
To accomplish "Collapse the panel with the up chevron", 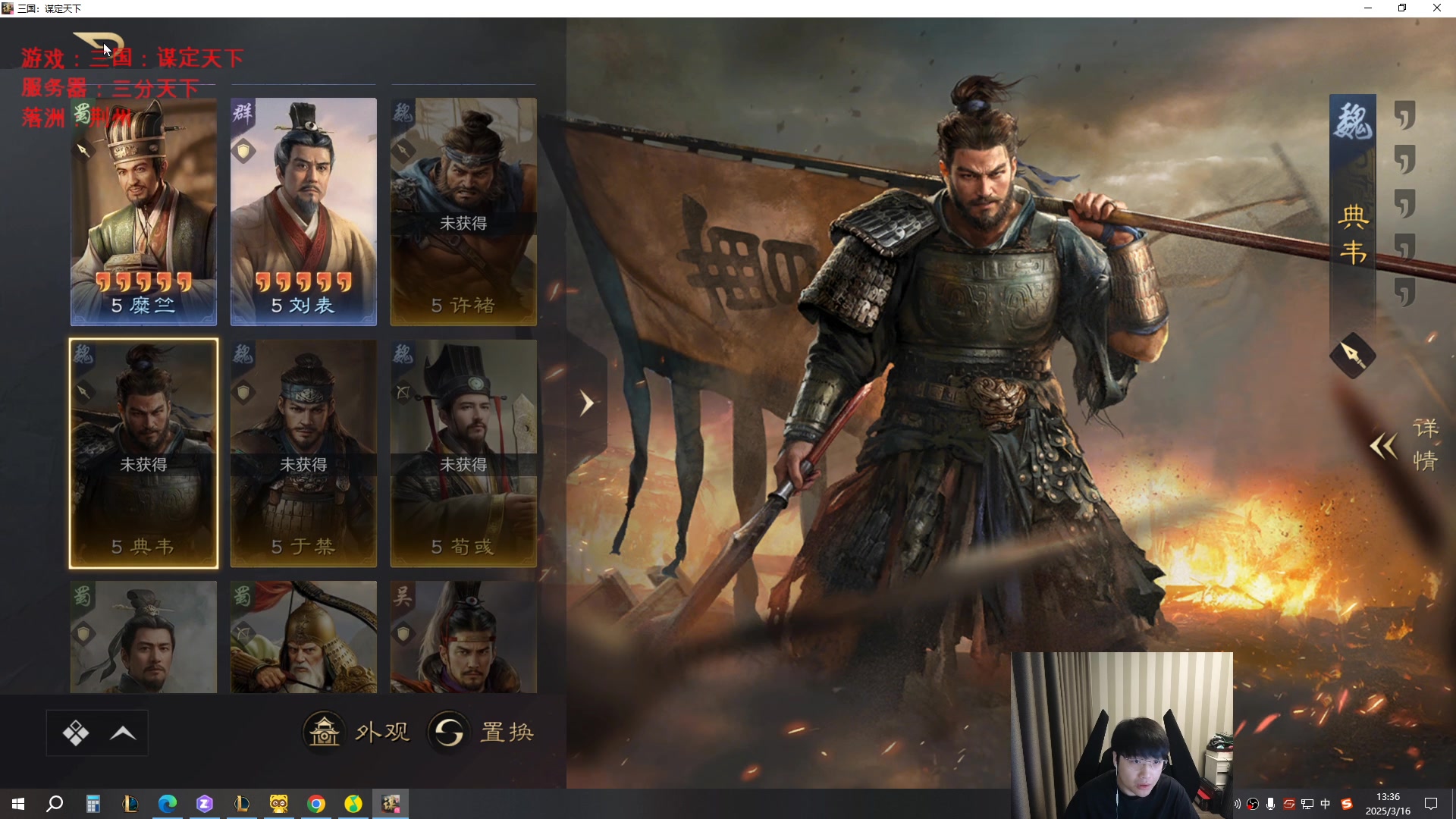I will (123, 733).
